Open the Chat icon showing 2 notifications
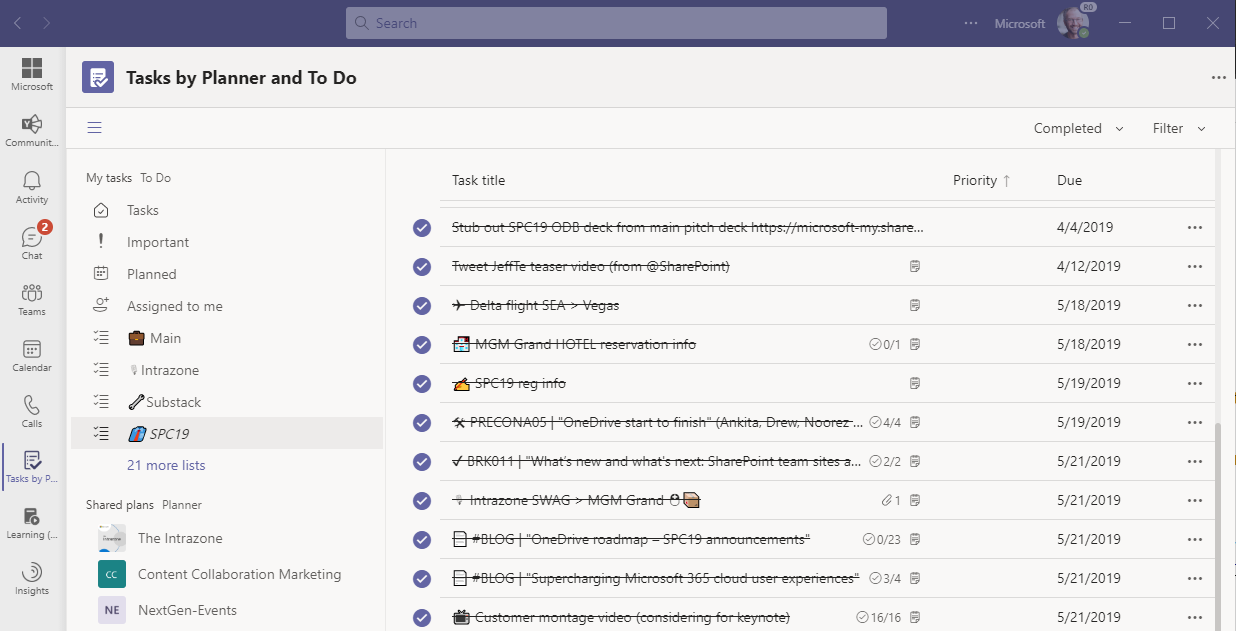The width and height of the screenshot is (1236, 631). pyautogui.click(x=31, y=240)
